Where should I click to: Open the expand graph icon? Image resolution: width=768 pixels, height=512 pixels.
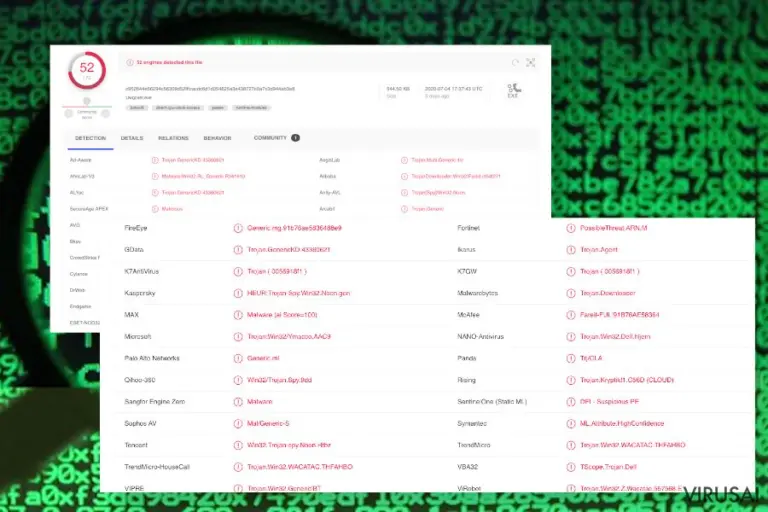[x=530, y=63]
